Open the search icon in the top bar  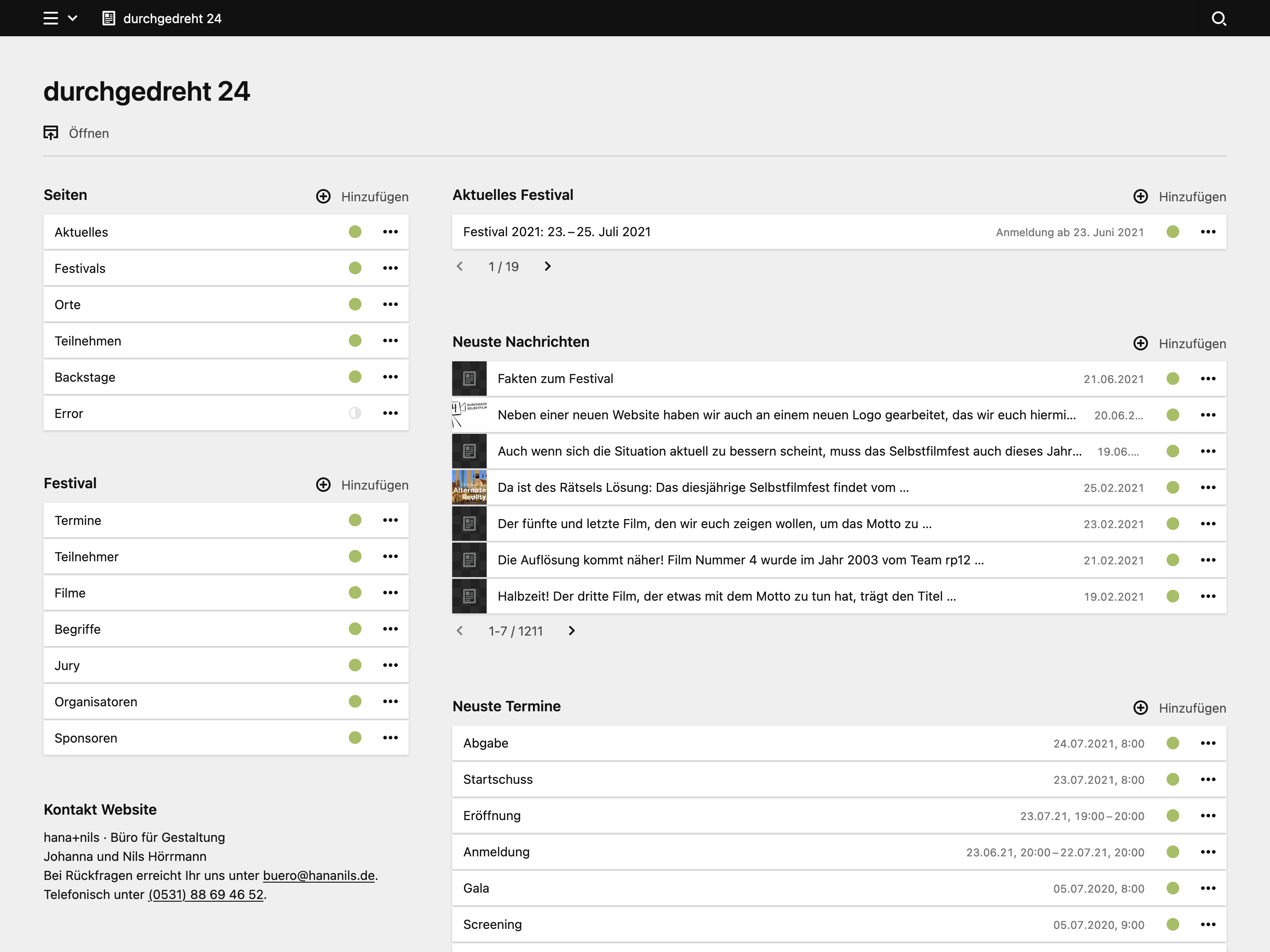pyautogui.click(x=1219, y=18)
